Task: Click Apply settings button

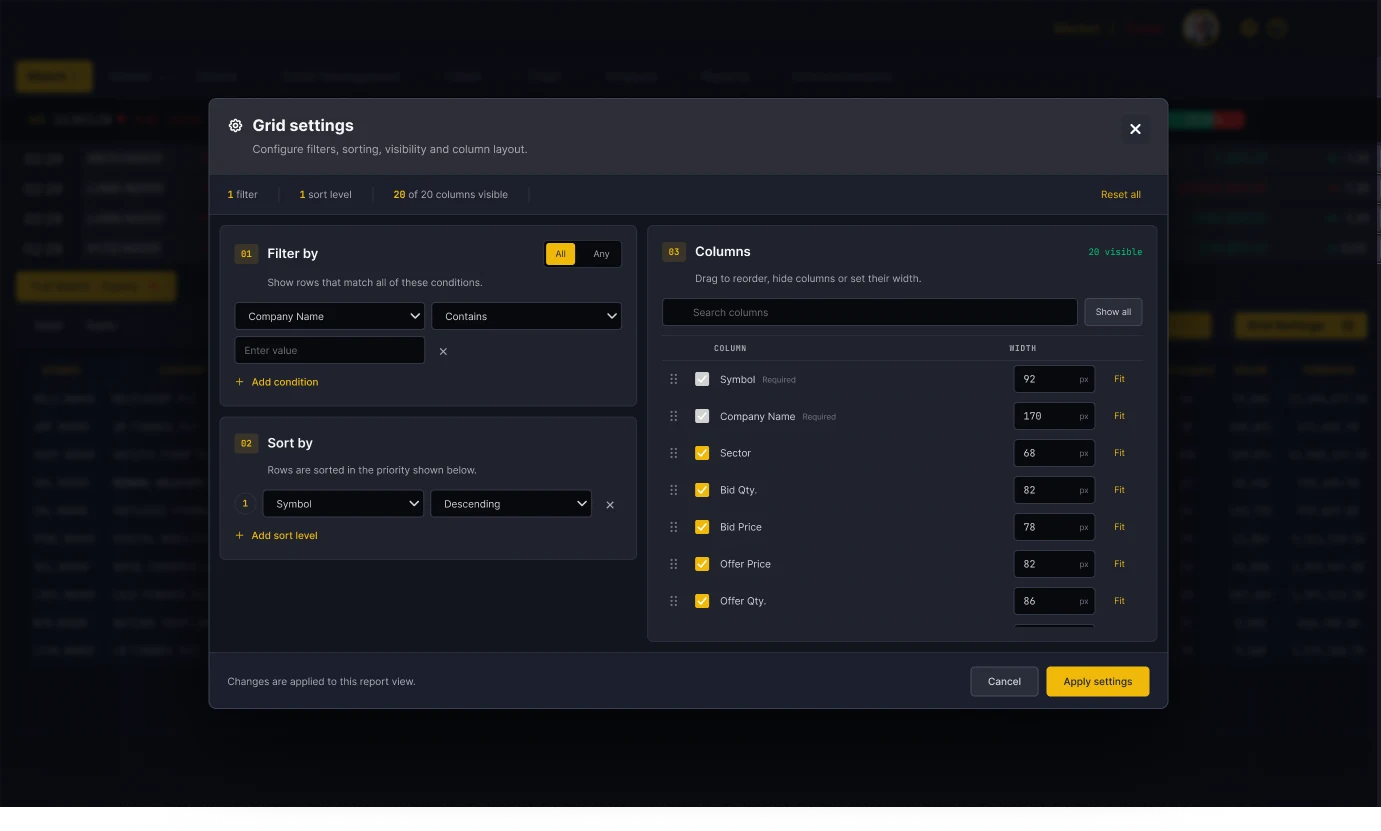Action: click(x=1098, y=682)
